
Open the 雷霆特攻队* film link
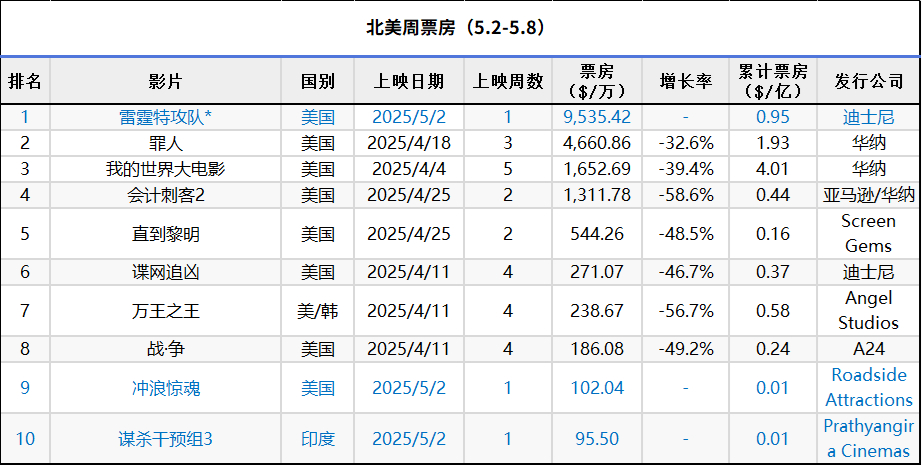click(x=165, y=117)
